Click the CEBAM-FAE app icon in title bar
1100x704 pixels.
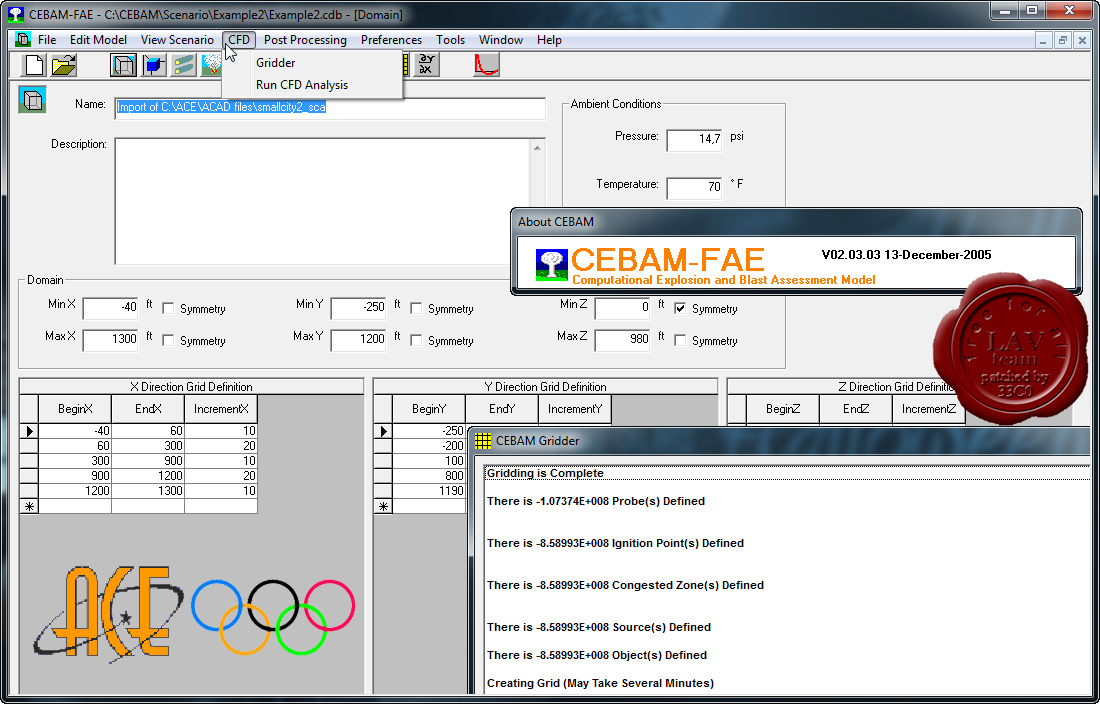pyautogui.click(x=15, y=14)
